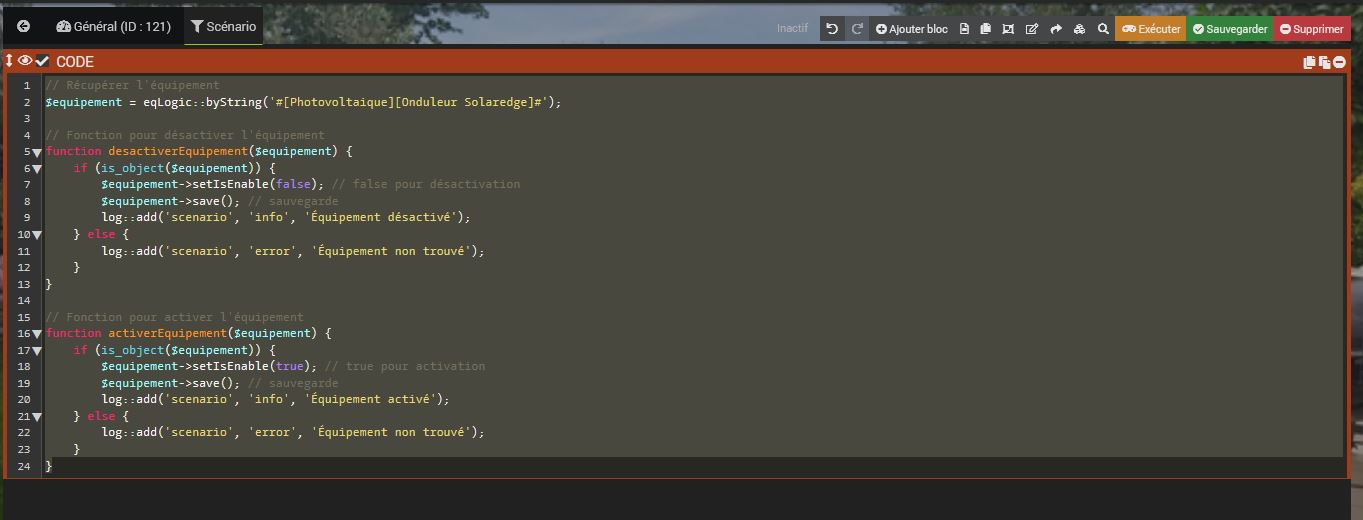This screenshot has width=1363, height=520.
Task: Open the scenario search magnifier
Action: [1103, 29]
